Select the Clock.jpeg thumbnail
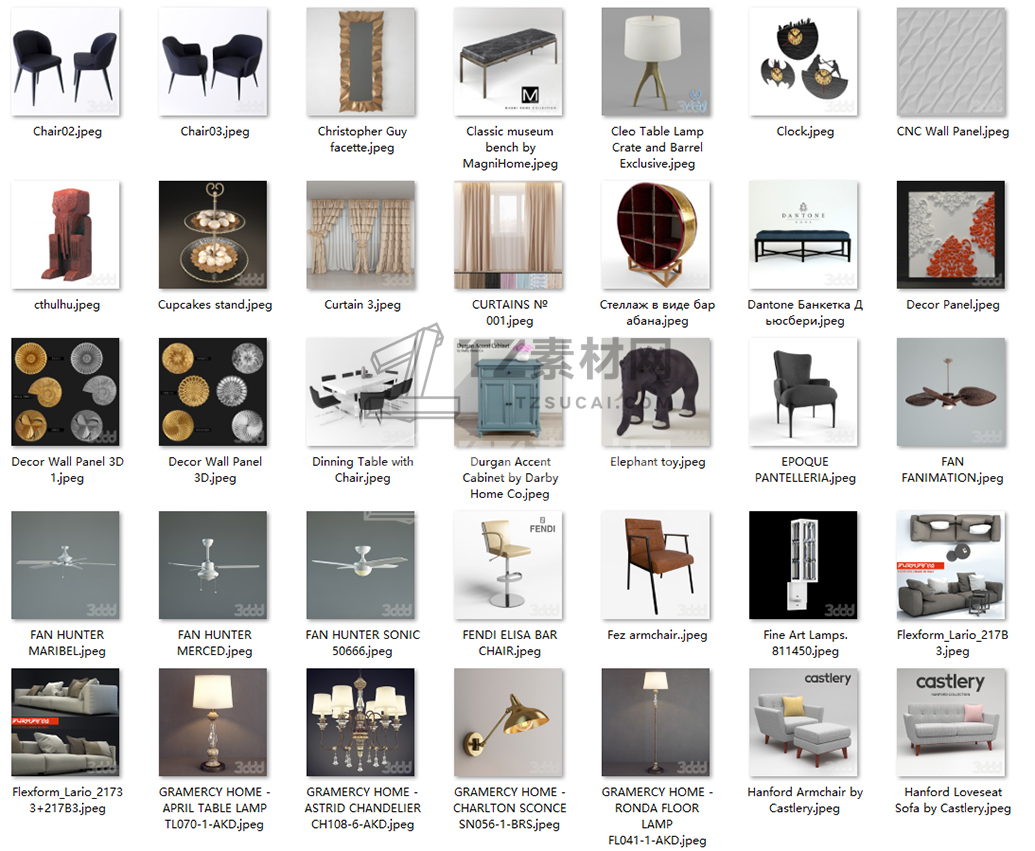The width and height of the screenshot is (1035, 851). [803, 61]
